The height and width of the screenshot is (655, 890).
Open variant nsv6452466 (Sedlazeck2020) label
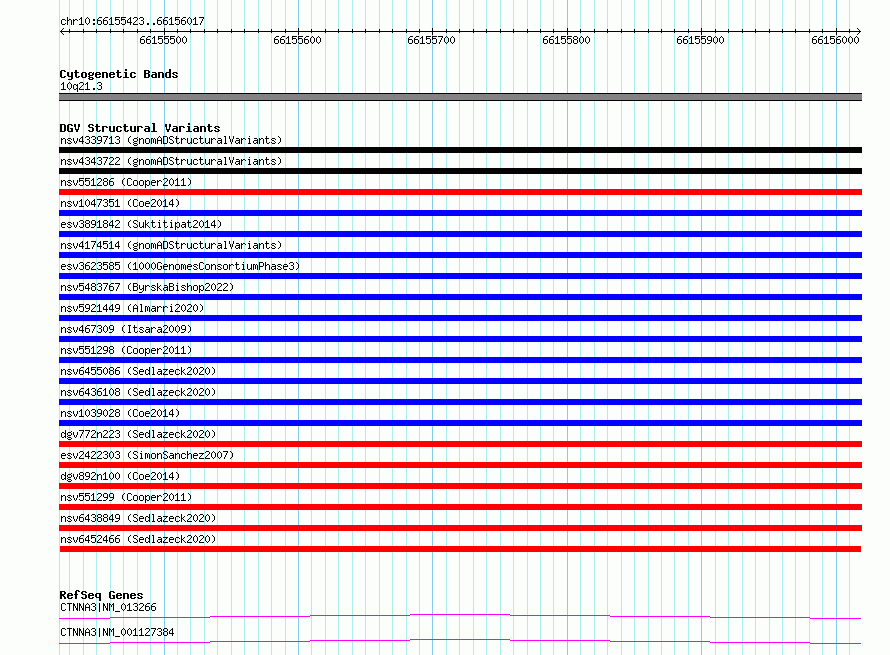pyautogui.click(x=138, y=539)
